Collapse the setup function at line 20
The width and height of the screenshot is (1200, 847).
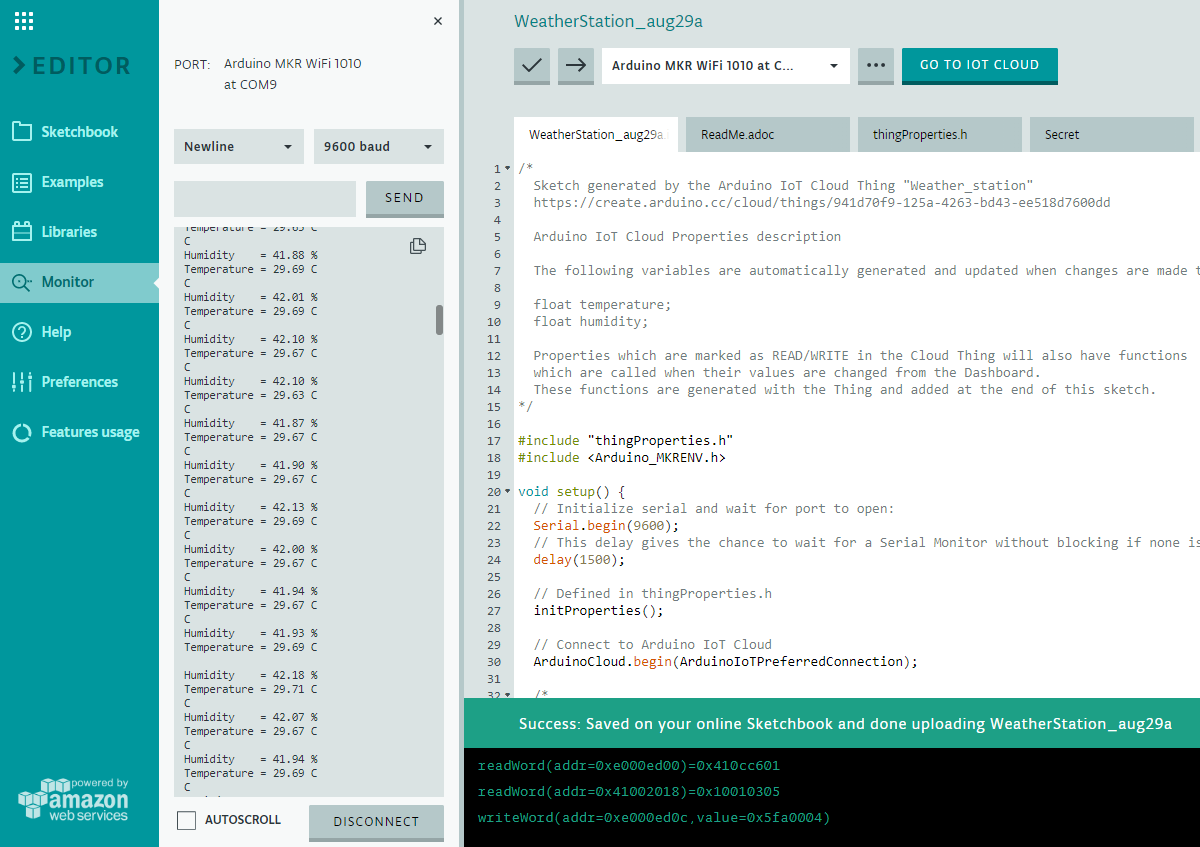[507, 492]
